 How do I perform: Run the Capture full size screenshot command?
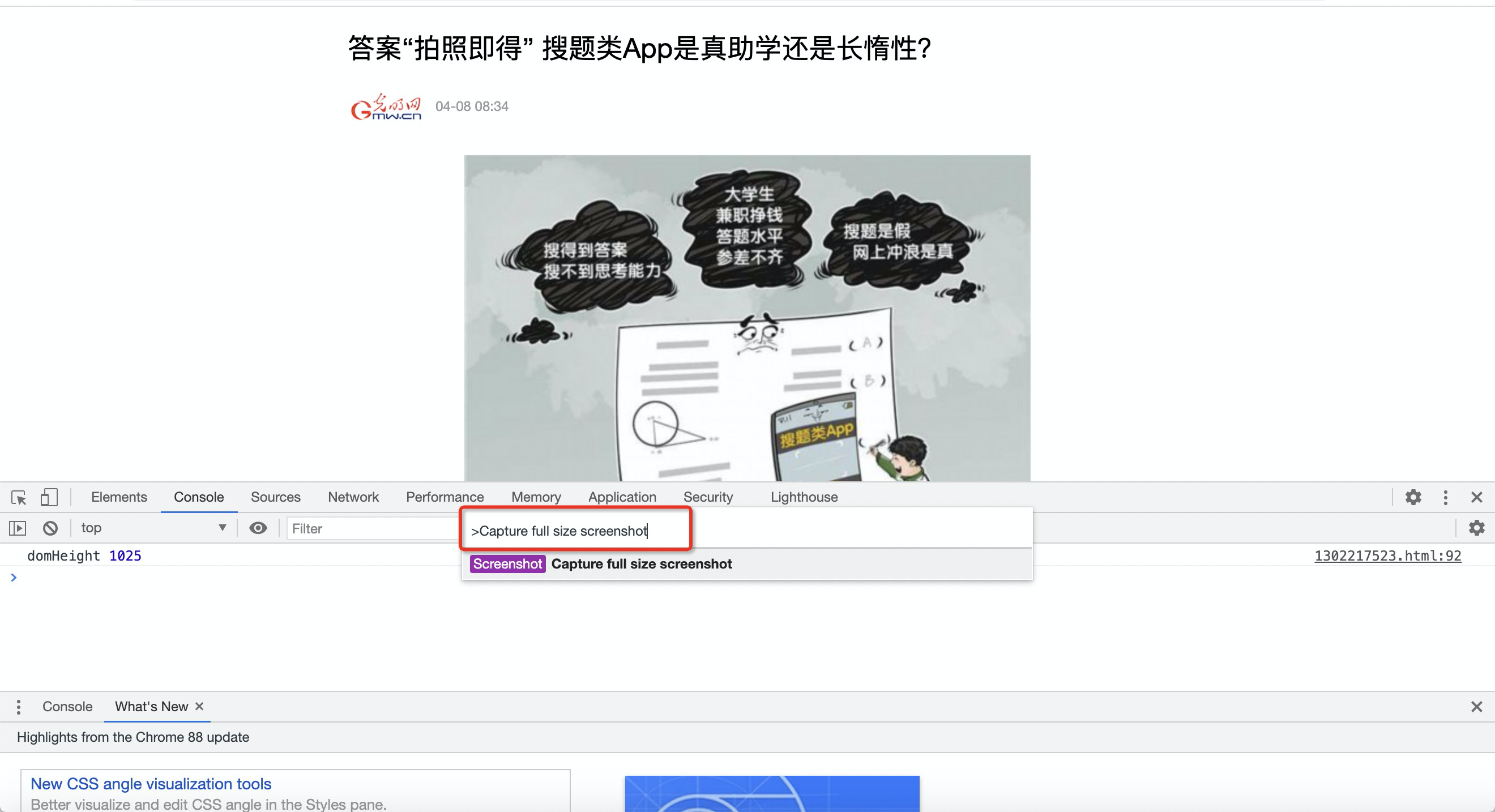(x=641, y=563)
